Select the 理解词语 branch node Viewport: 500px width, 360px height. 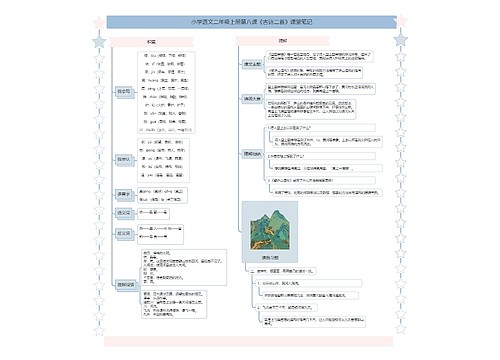pyautogui.click(x=126, y=285)
